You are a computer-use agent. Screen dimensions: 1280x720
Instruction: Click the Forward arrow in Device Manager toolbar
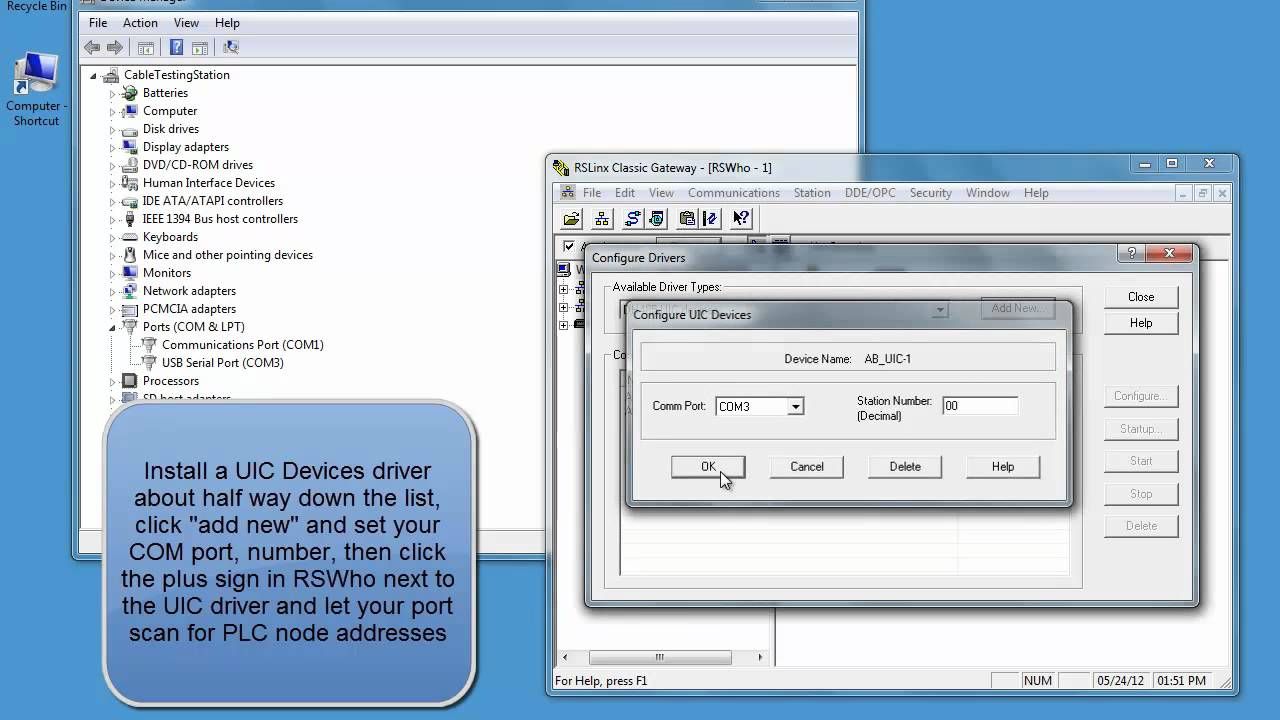click(x=115, y=47)
